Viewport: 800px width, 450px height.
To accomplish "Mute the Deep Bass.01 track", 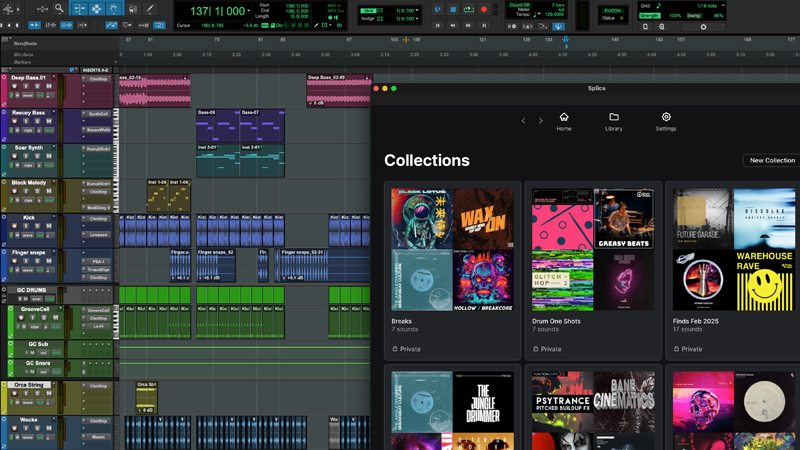I will (x=47, y=87).
